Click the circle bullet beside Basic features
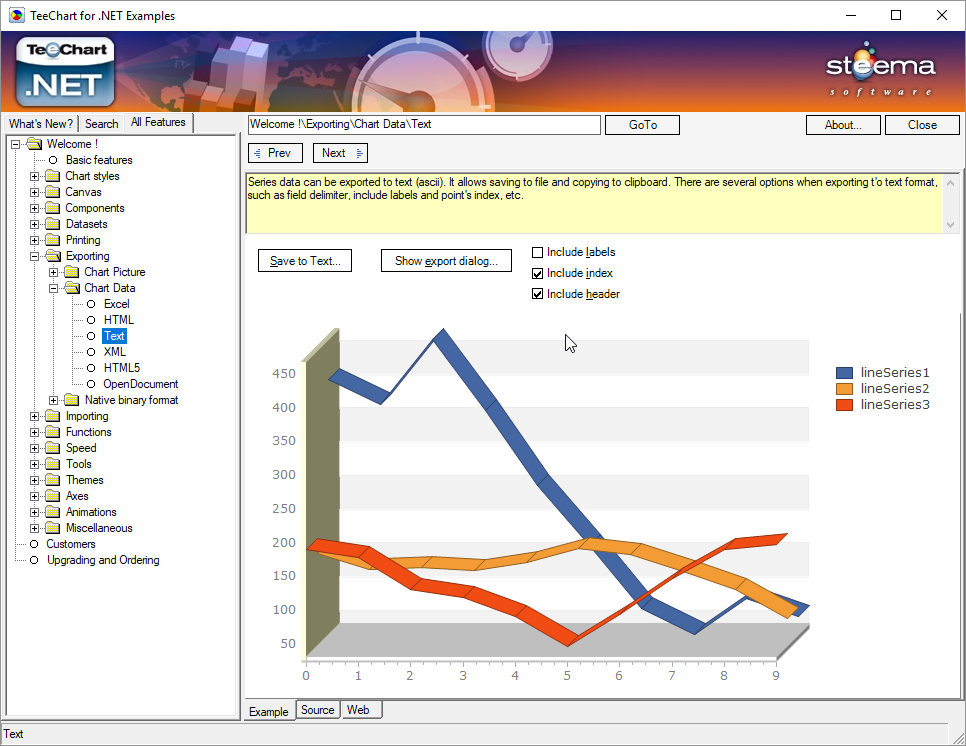Screen dimensions: 966x746 click(x=53, y=160)
